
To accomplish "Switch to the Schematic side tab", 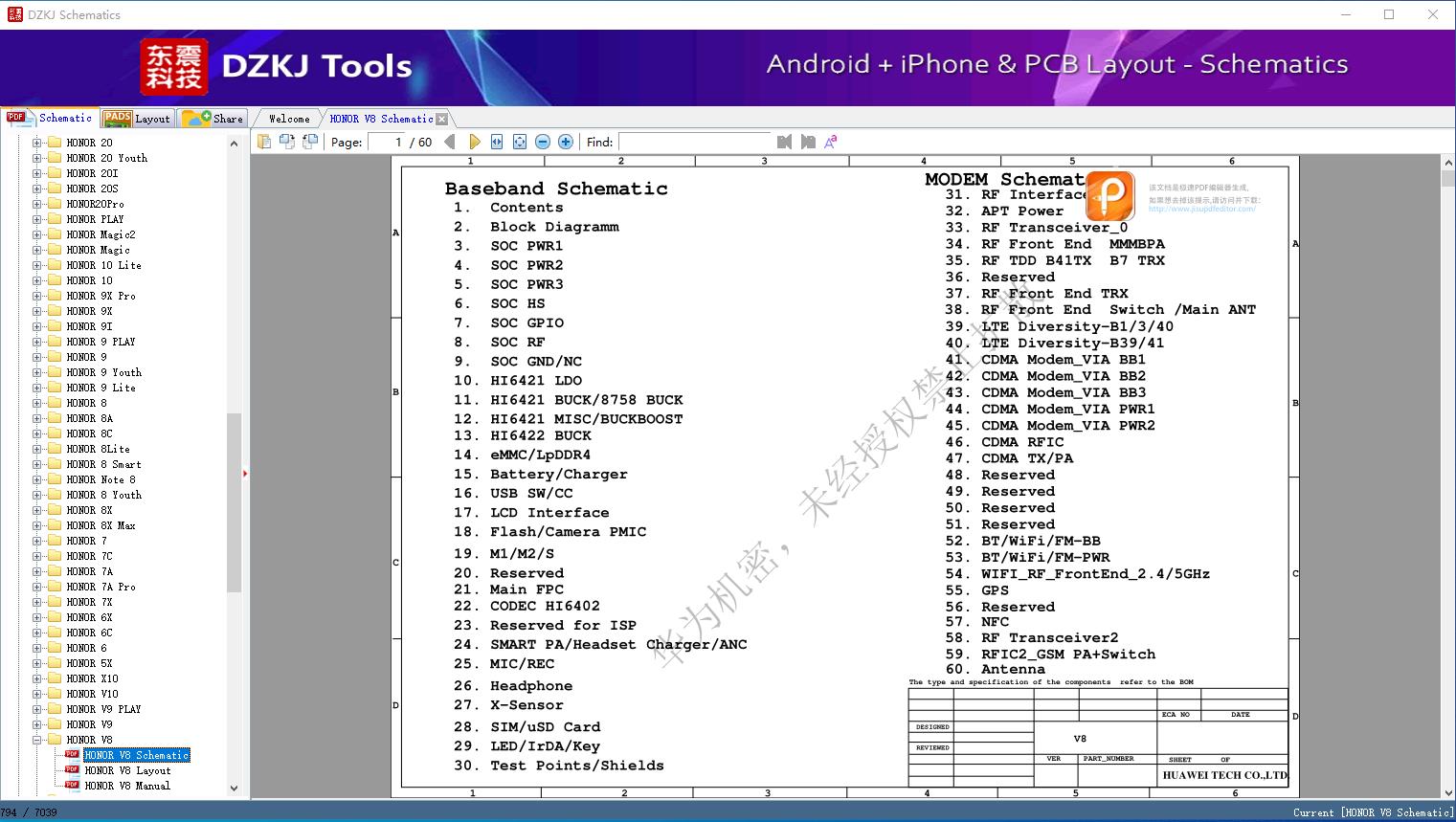I will [50, 118].
